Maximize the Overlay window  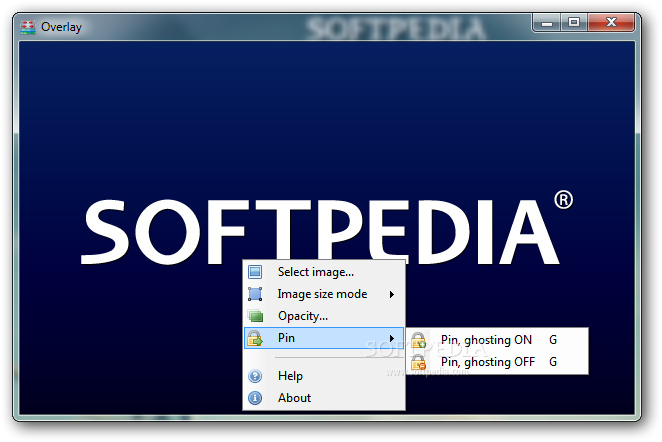574,22
